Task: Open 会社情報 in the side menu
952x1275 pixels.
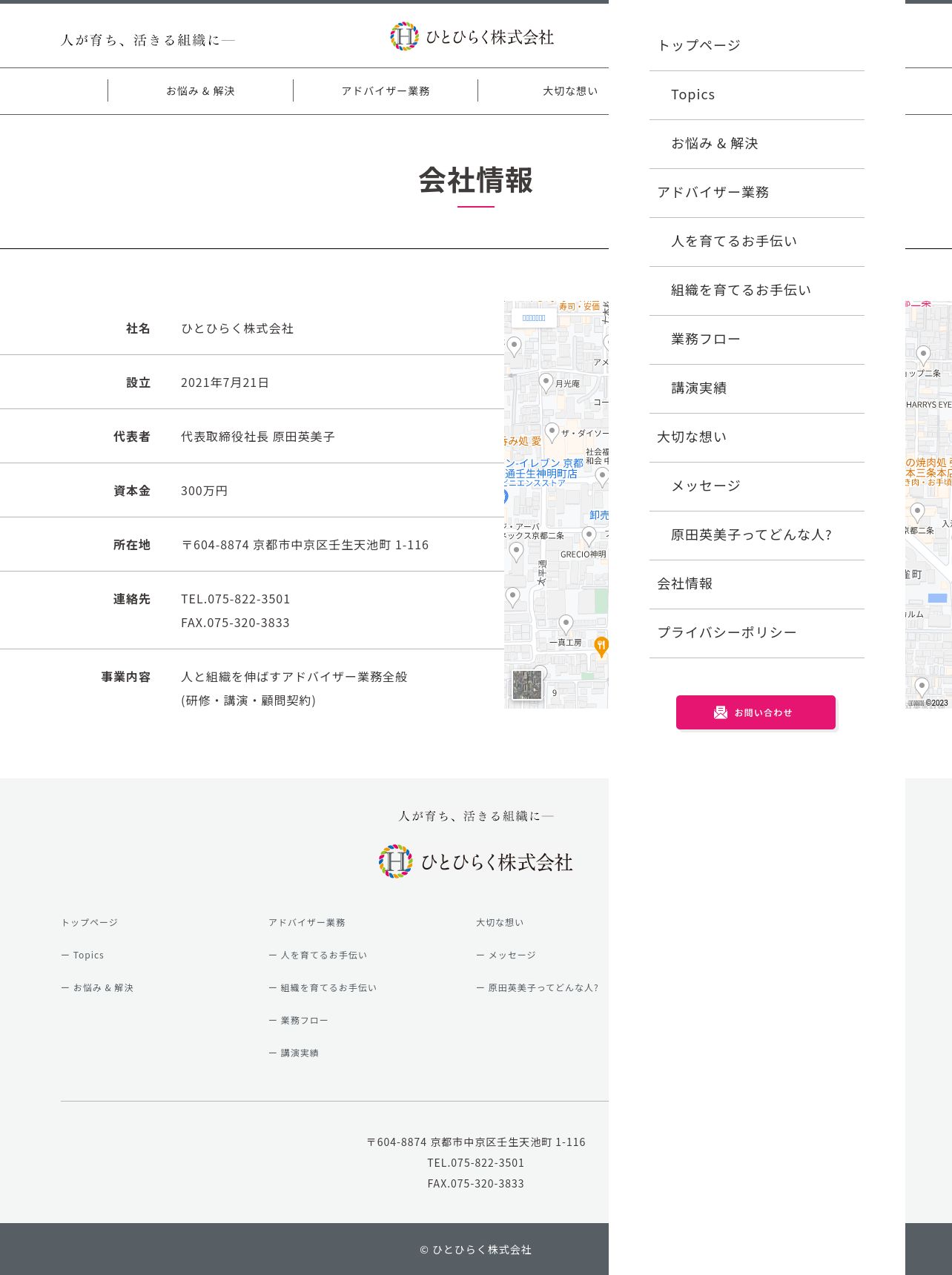Action: 757,584
